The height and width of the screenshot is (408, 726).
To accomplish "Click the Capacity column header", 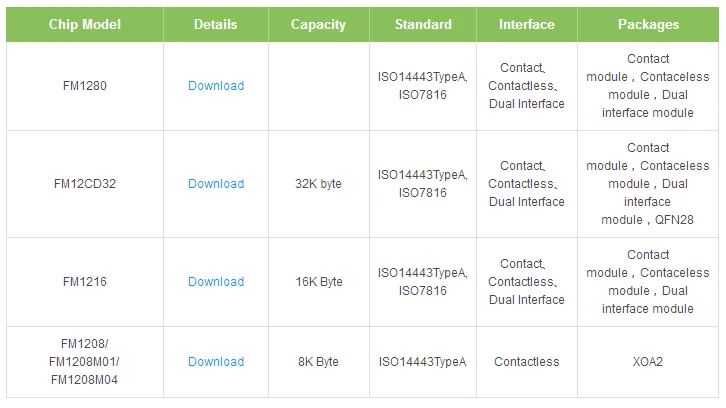I will click(319, 25).
